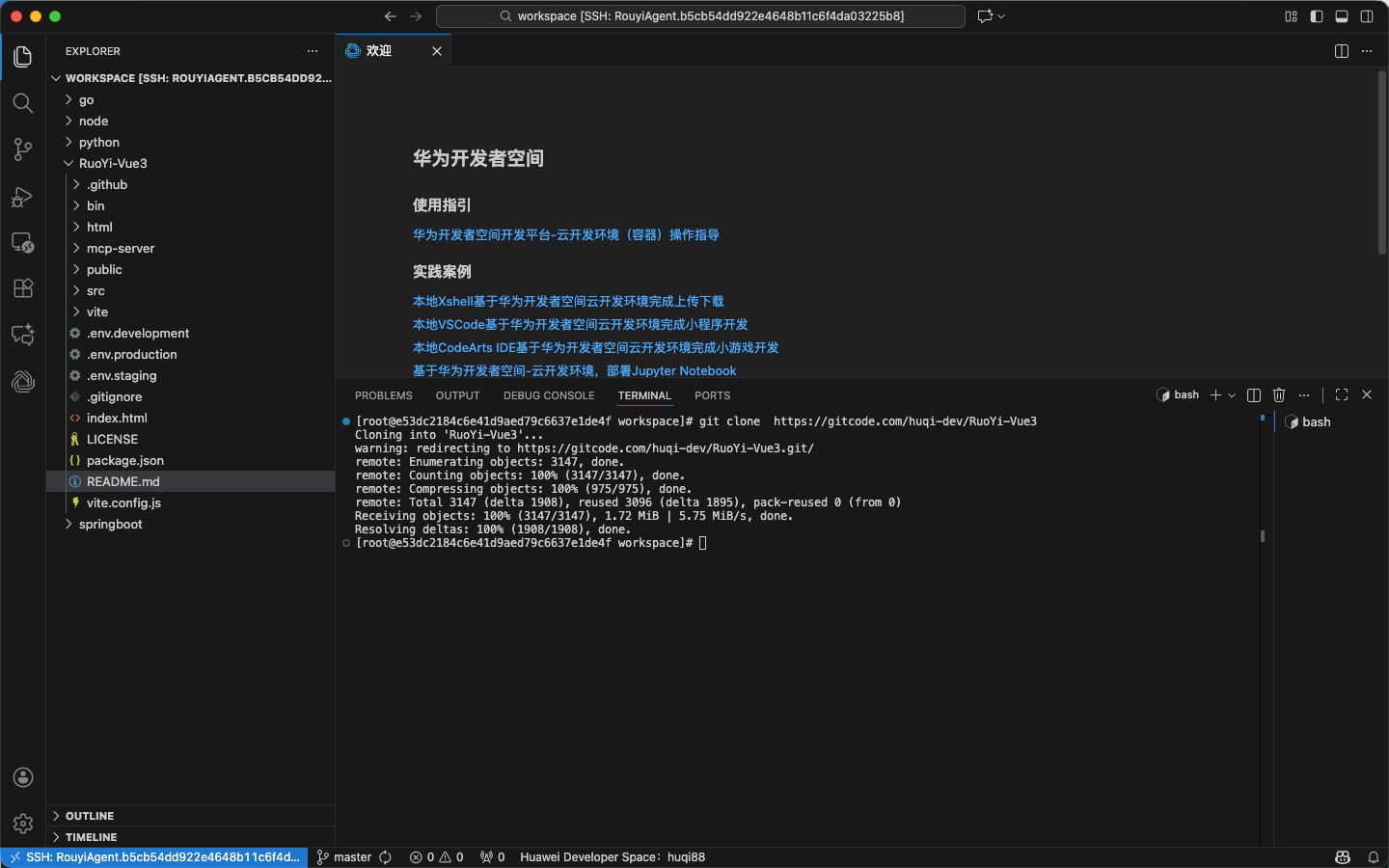Open the 本地VSCode 小程序开发 link
Image resolution: width=1389 pixels, height=868 pixels.
[x=581, y=325]
